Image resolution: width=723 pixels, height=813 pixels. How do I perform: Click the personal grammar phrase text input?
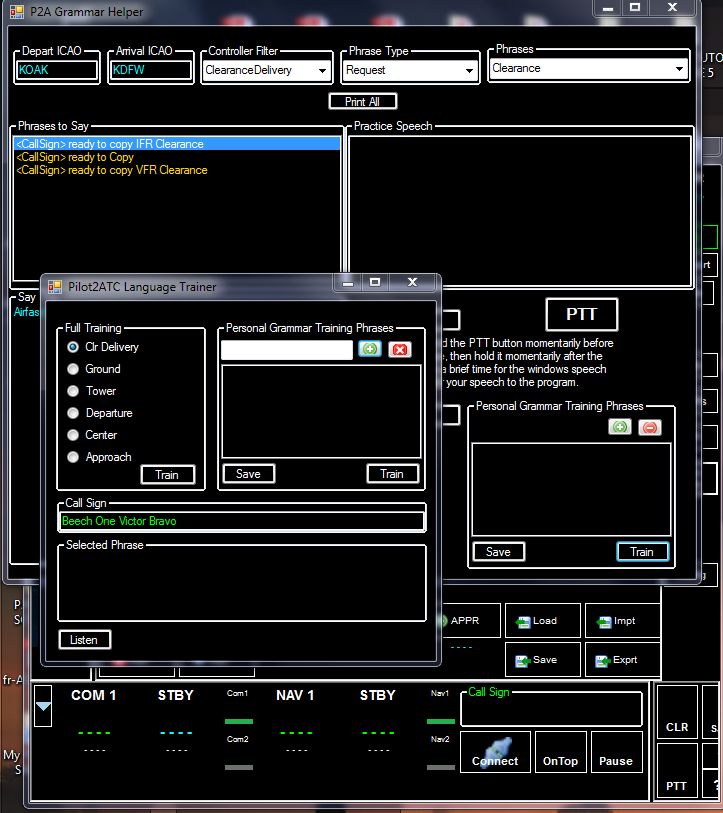click(x=287, y=349)
